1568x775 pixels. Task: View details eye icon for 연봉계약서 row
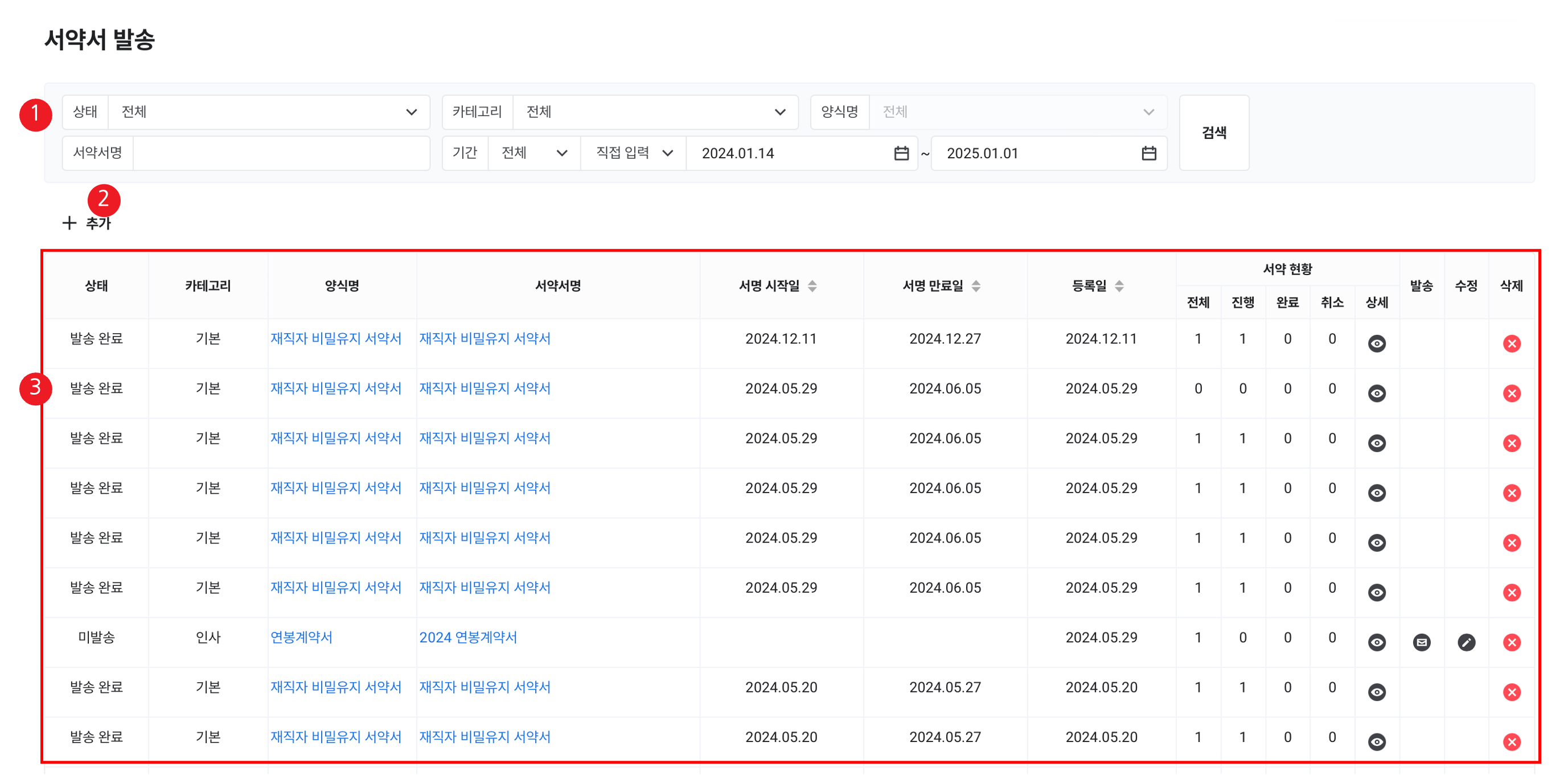pyautogui.click(x=1376, y=642)
